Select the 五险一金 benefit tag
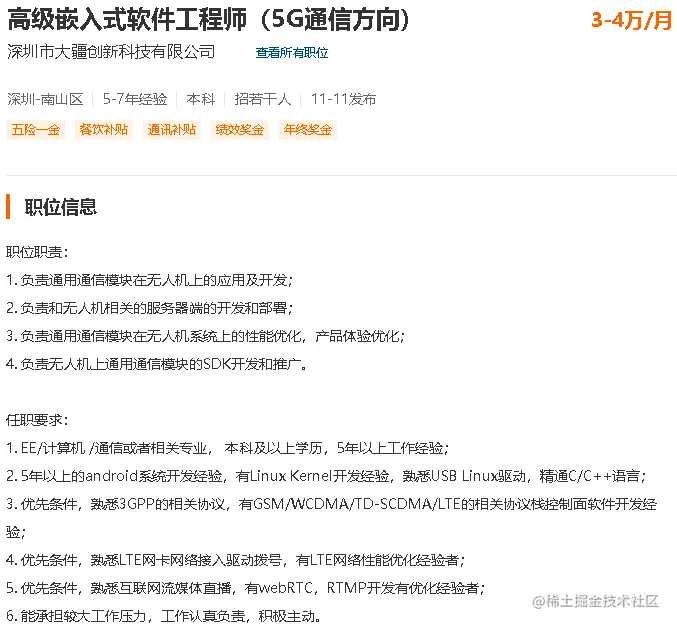The height and width of the screenshot is (627, 677). pyautogui.click(x=36, y=130)
